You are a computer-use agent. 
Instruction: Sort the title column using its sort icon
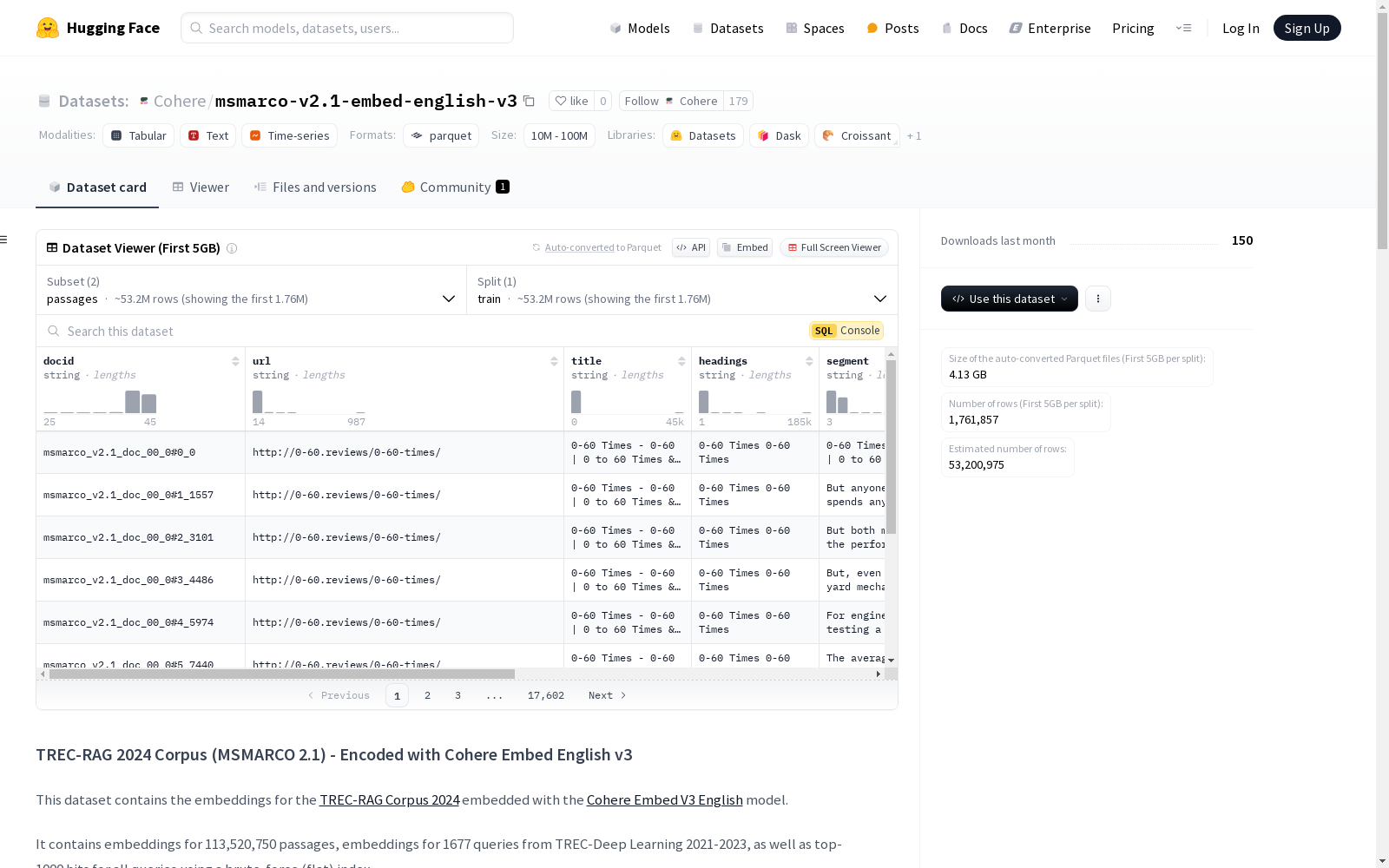coord(681,361)
